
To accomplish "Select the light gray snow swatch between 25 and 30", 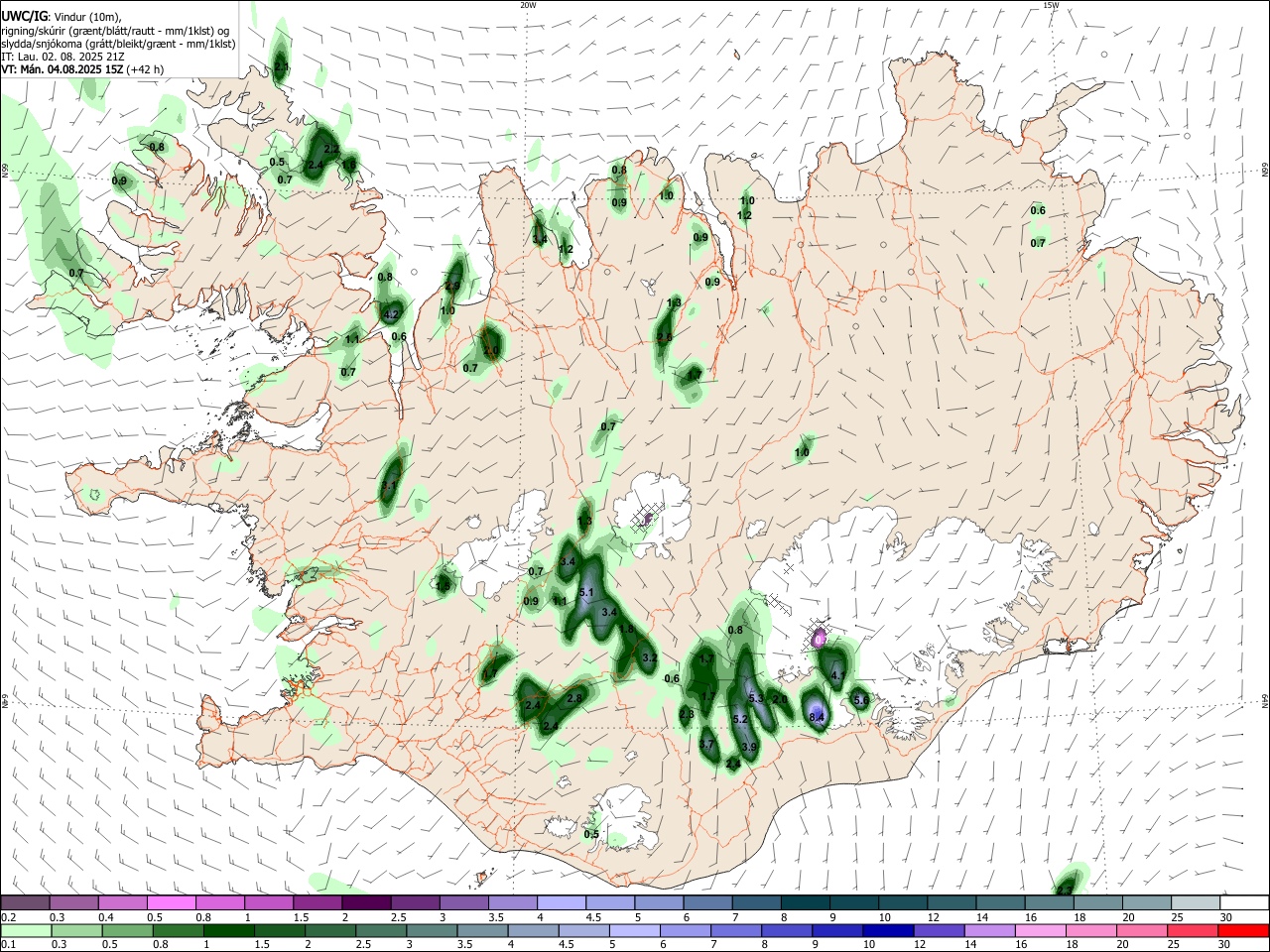I will tap(1194, 902).
